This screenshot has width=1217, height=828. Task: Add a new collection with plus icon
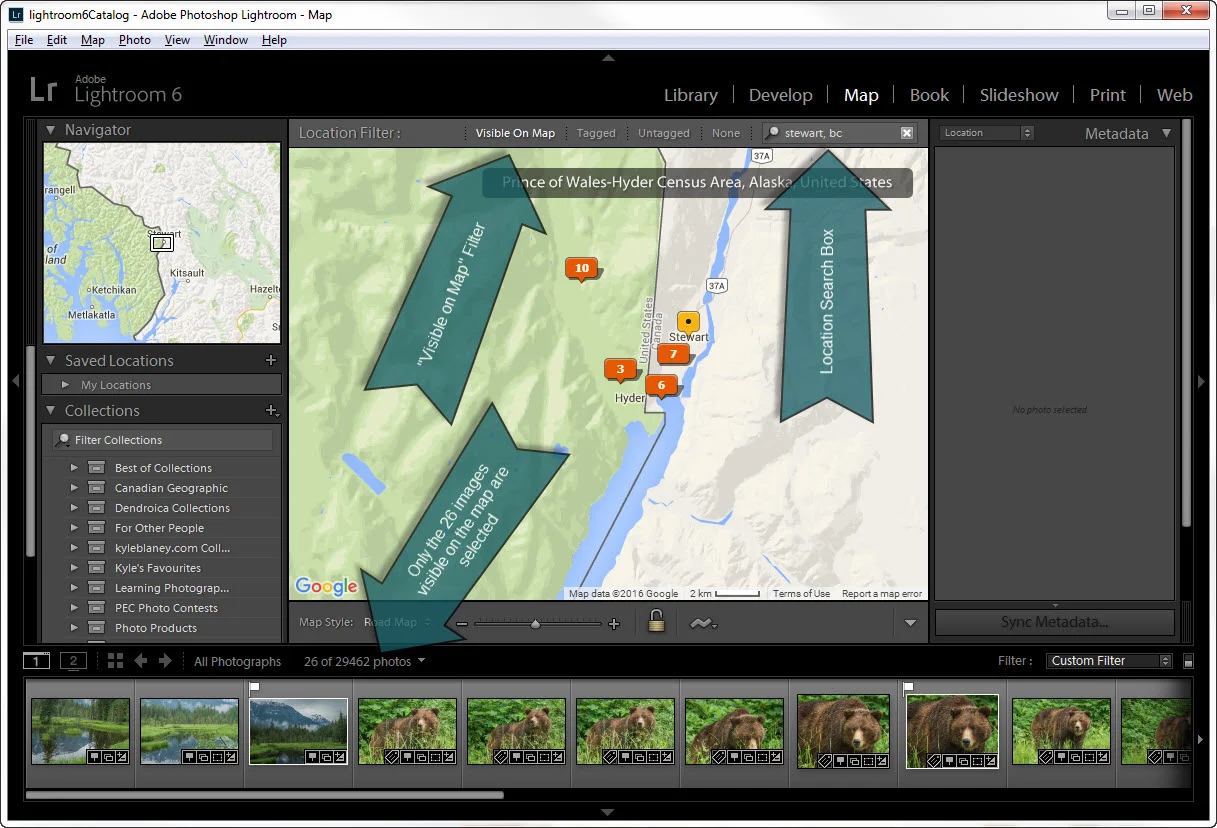point(270,410)
